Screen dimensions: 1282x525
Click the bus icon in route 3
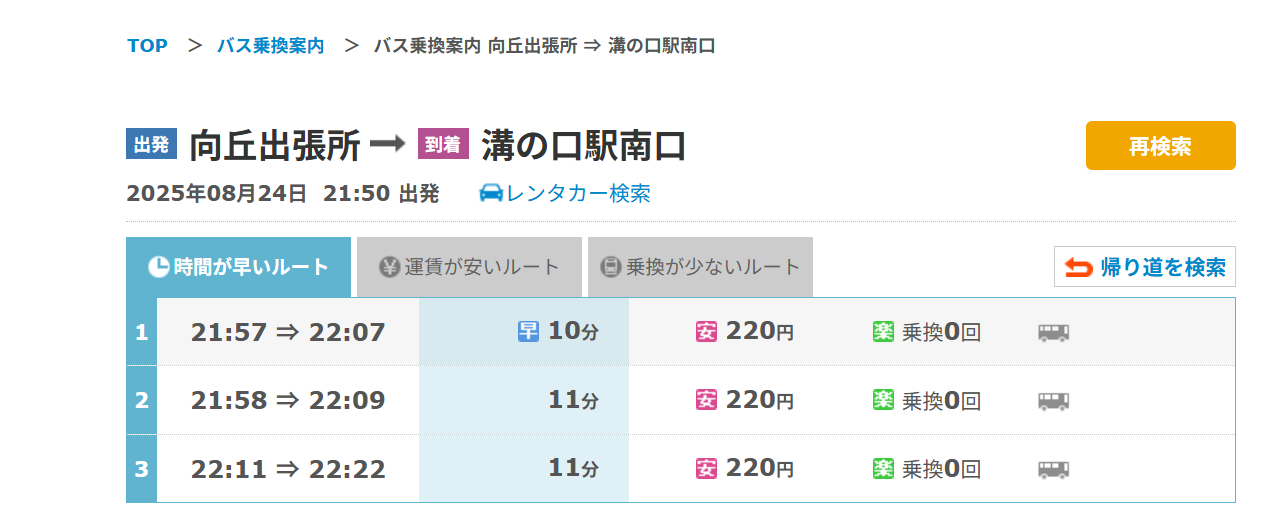click(1053, 469)
